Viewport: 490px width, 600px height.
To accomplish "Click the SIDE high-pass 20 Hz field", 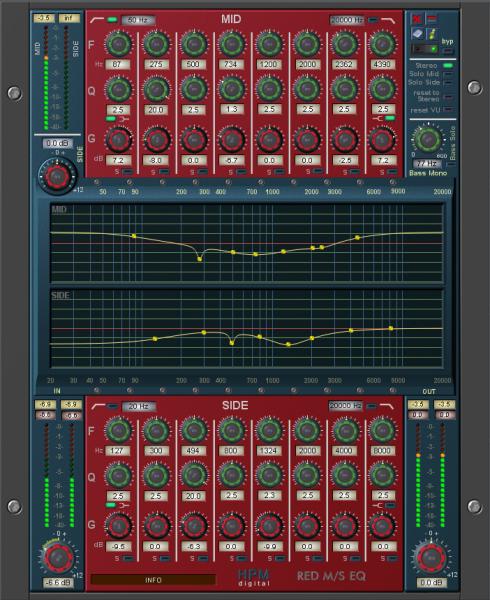I will click(x=138, y=406).
